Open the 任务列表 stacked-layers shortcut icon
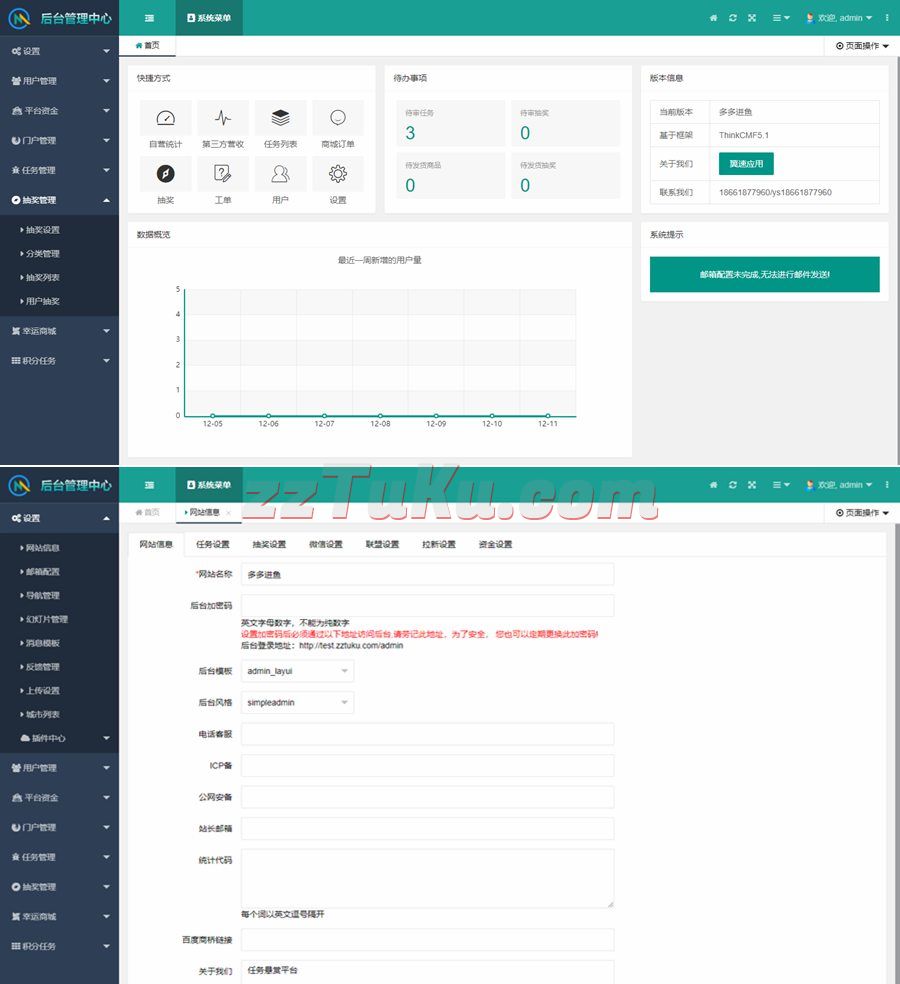This screenshot has height=984, width=900. coord(280,119)
